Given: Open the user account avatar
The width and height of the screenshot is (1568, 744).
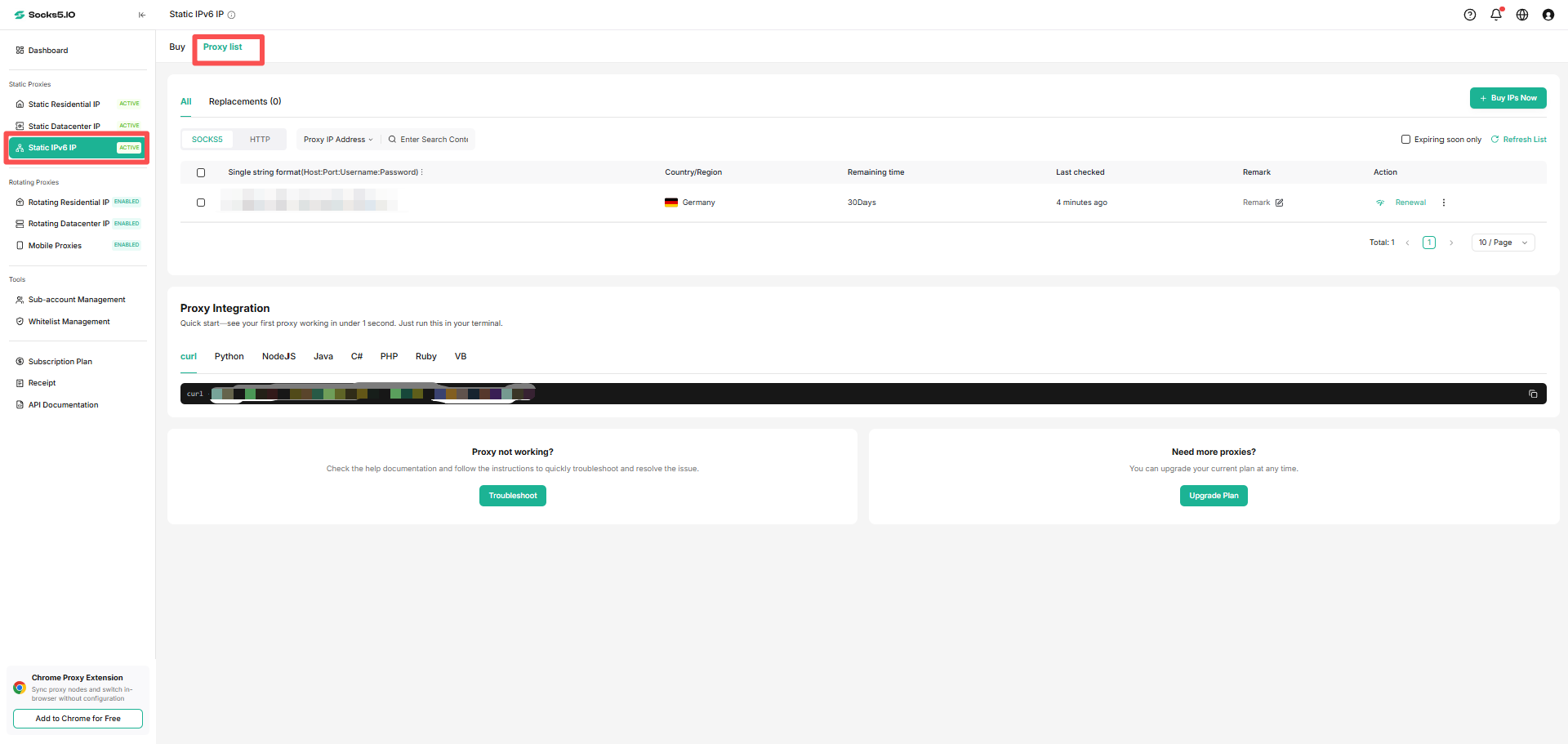Looking at the screenshot, I should click(1548, 15).
